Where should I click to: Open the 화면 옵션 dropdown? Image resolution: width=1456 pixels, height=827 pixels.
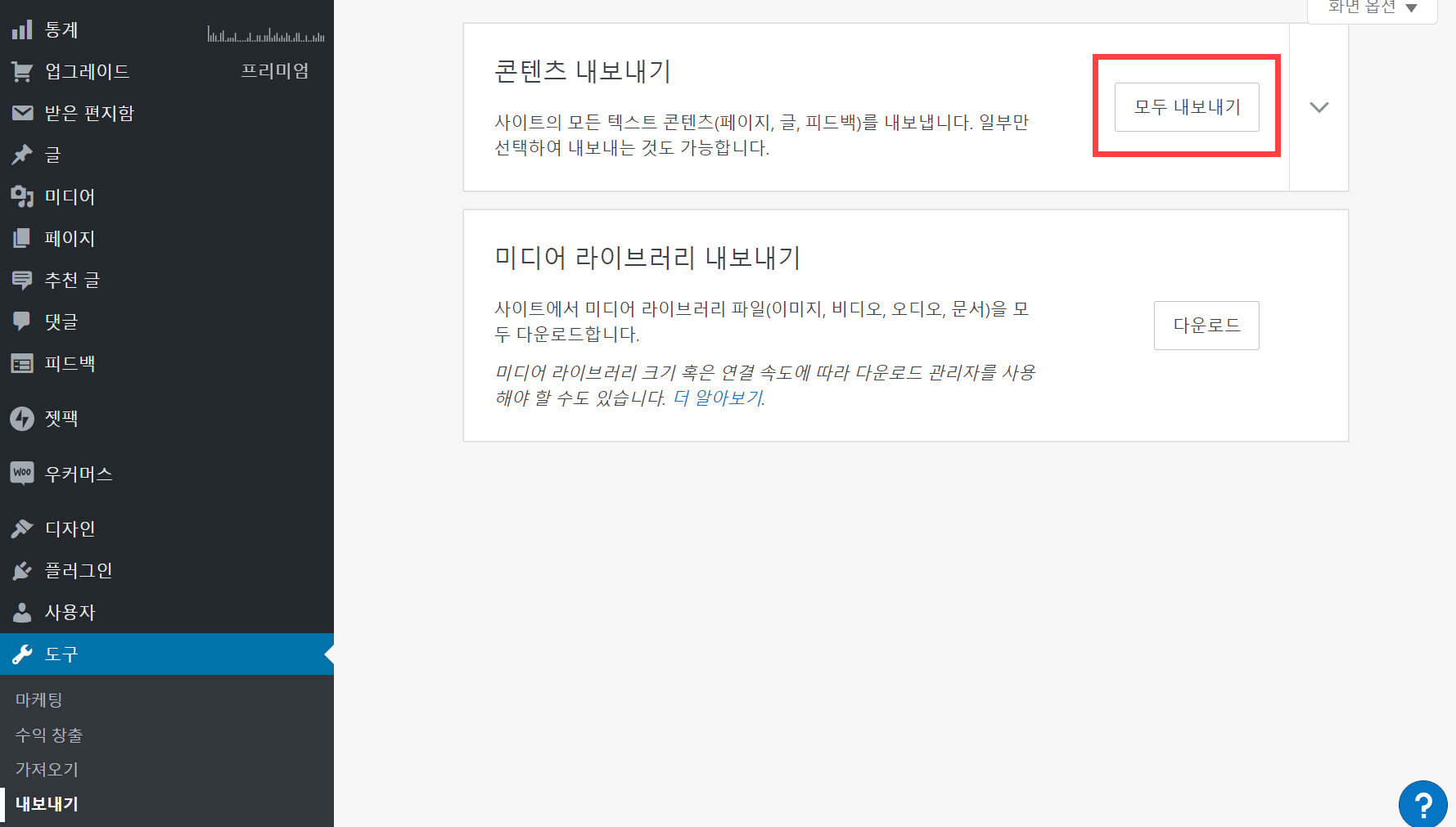pos(1371,7)
